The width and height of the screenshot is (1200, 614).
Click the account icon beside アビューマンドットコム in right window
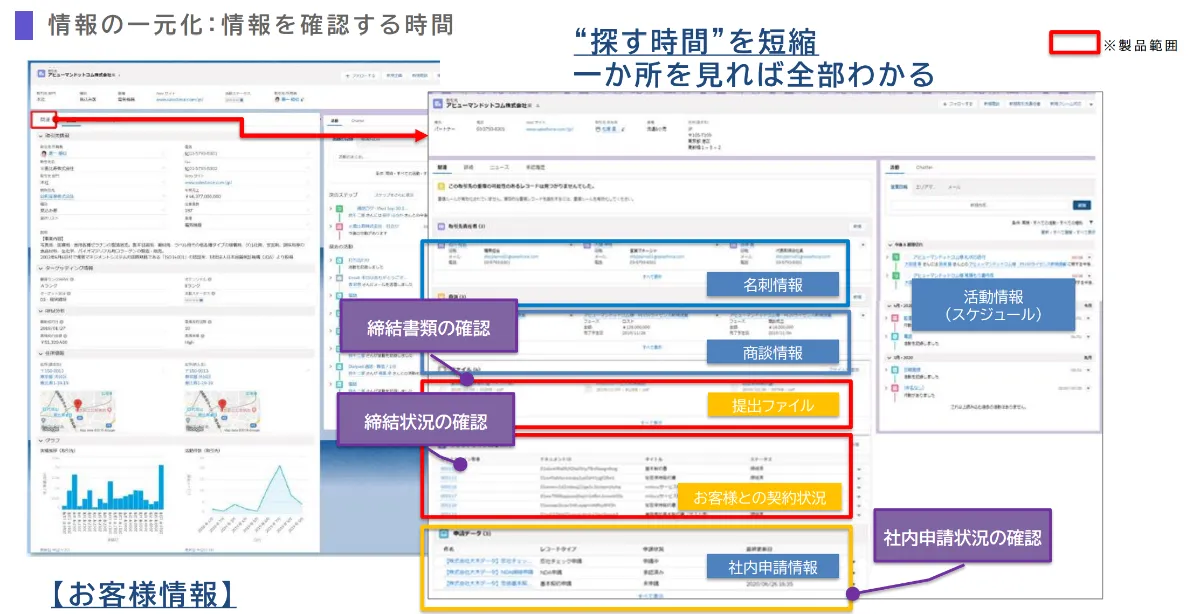[x=437, y=104]
